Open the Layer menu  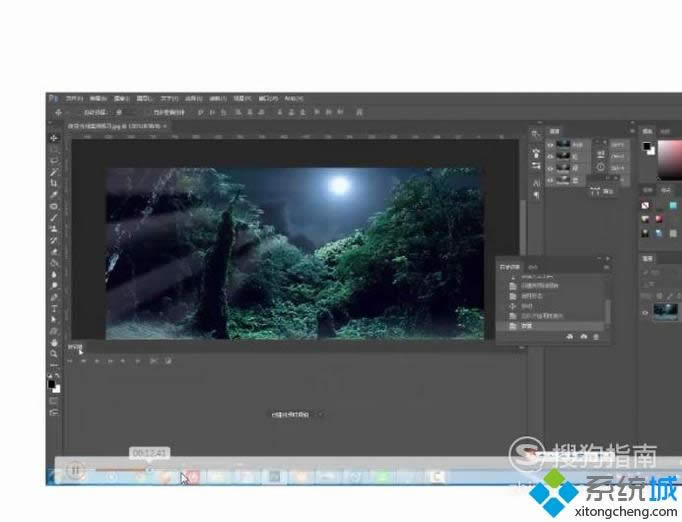[x=145, y=99]
